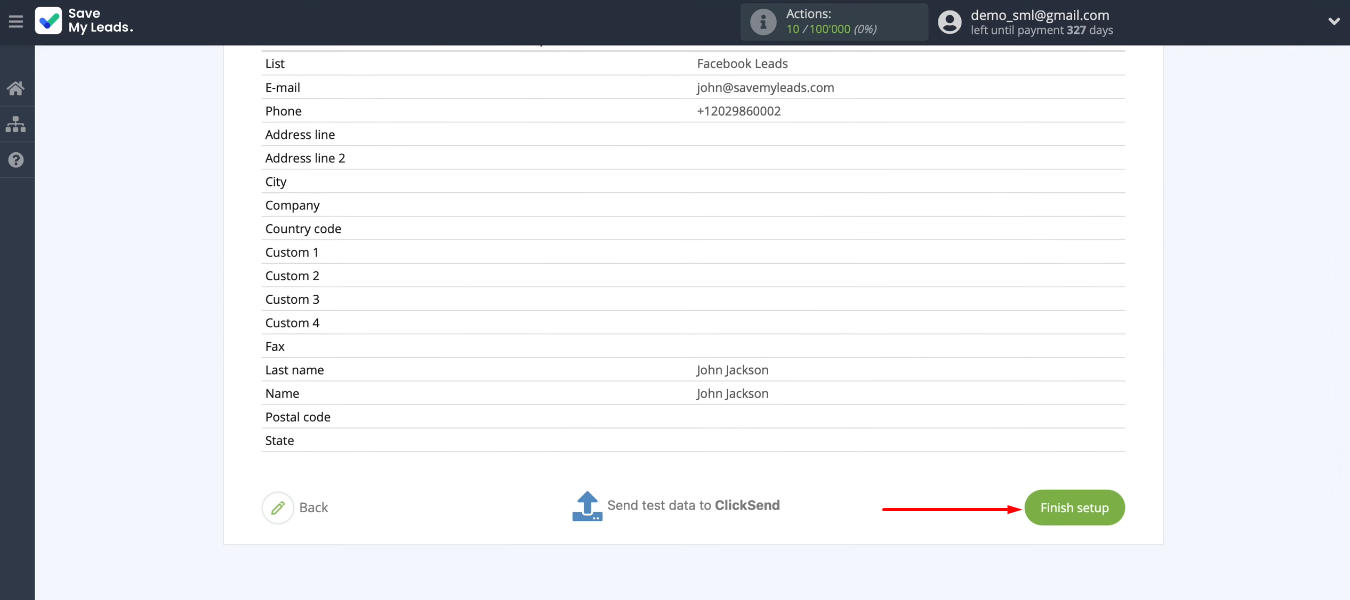Click the Back link text
Screen dimensions: 1350x600
313,508
